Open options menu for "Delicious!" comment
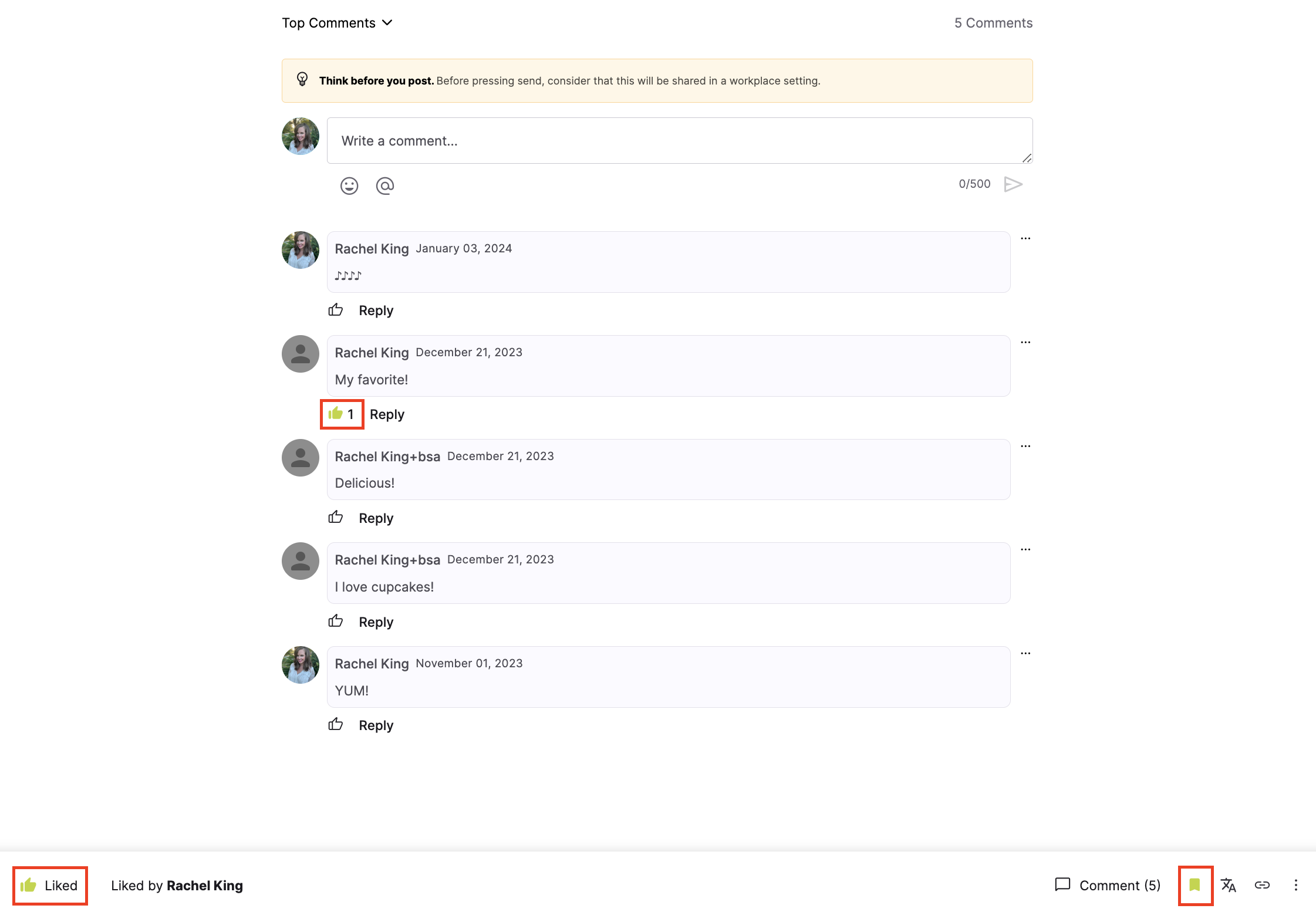This screenshot has width=1316, height=912. click(x=1025, y=446)
